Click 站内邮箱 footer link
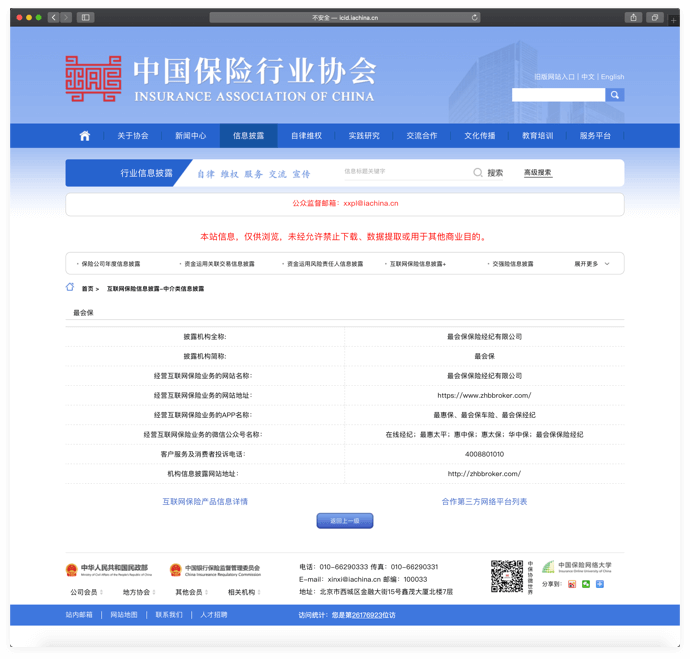 79,615
